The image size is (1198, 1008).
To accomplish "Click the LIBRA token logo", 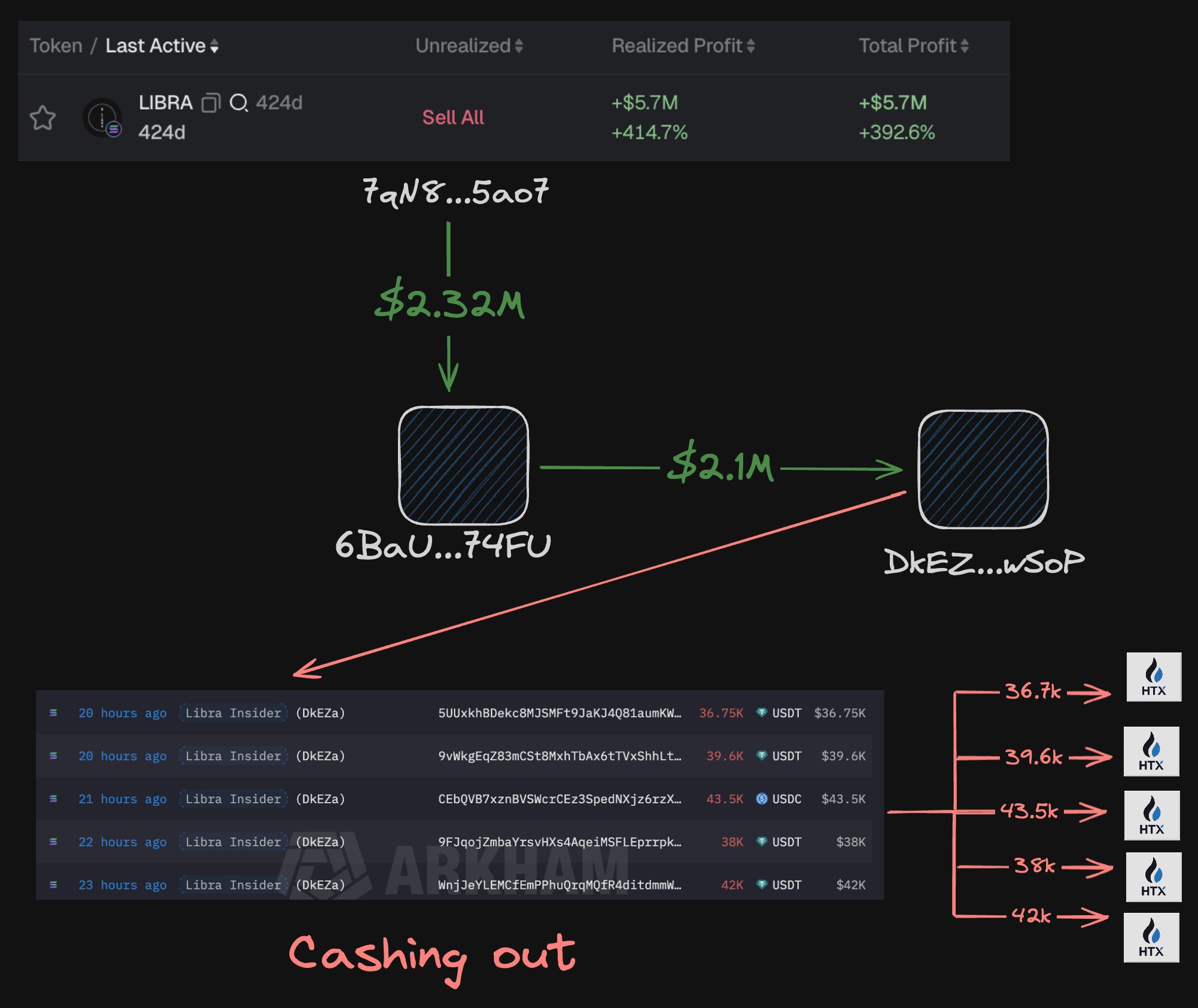I will click(x=102, y=117).
